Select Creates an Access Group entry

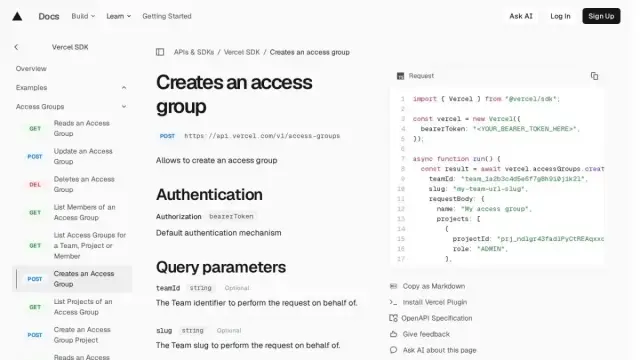(72, 279)
